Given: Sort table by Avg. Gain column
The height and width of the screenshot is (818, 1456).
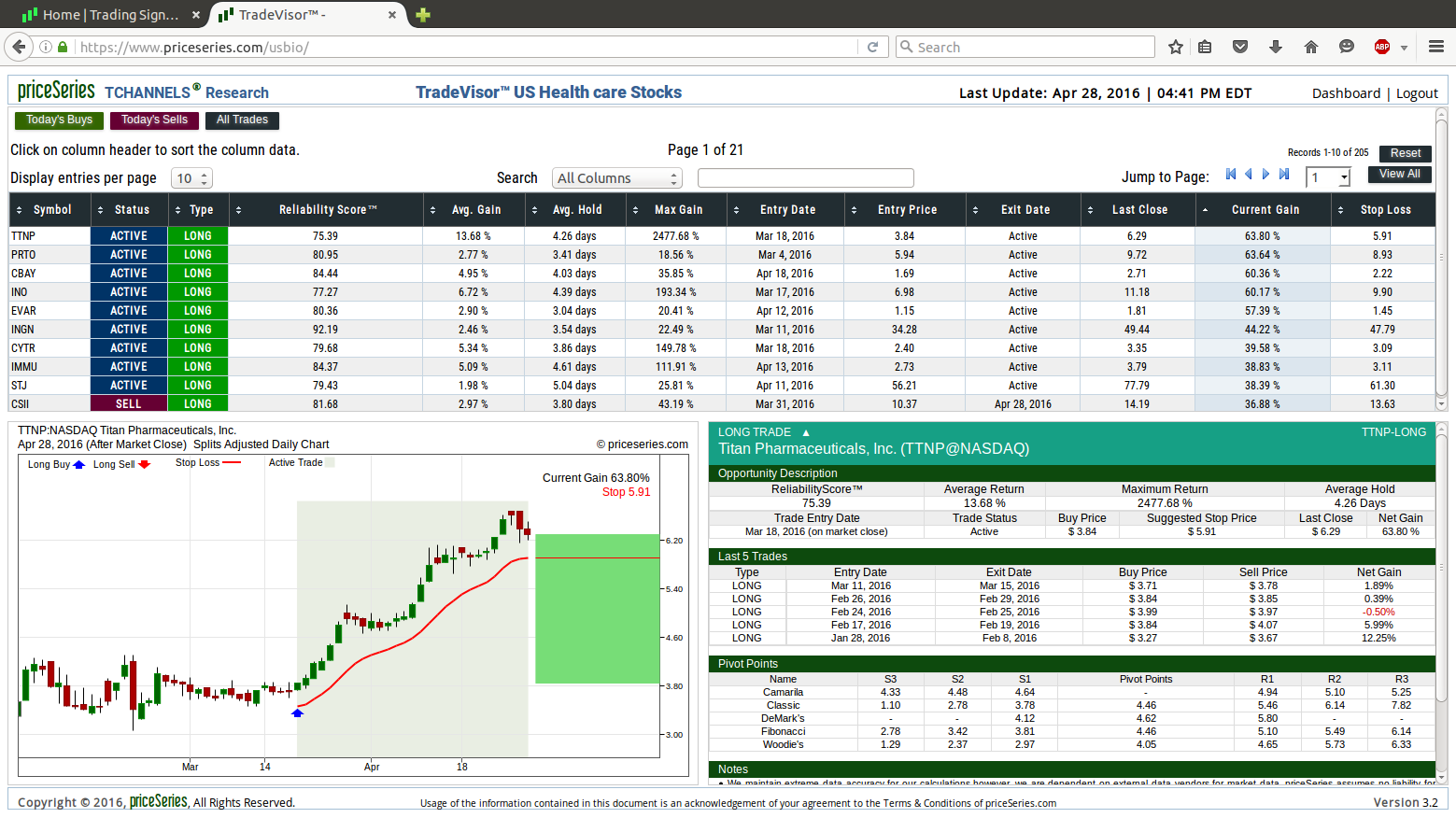Looking at the screenshot, I should 475,210.
